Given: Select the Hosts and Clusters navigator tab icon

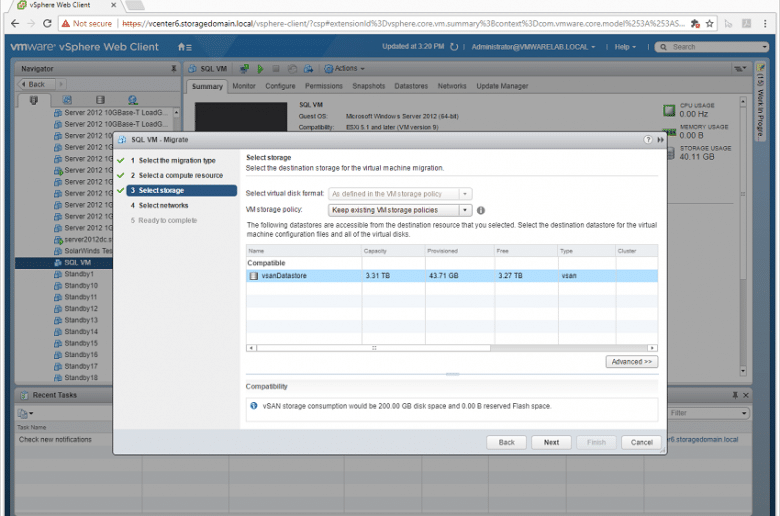Looking at the screenshot, I should pos(34,100).
